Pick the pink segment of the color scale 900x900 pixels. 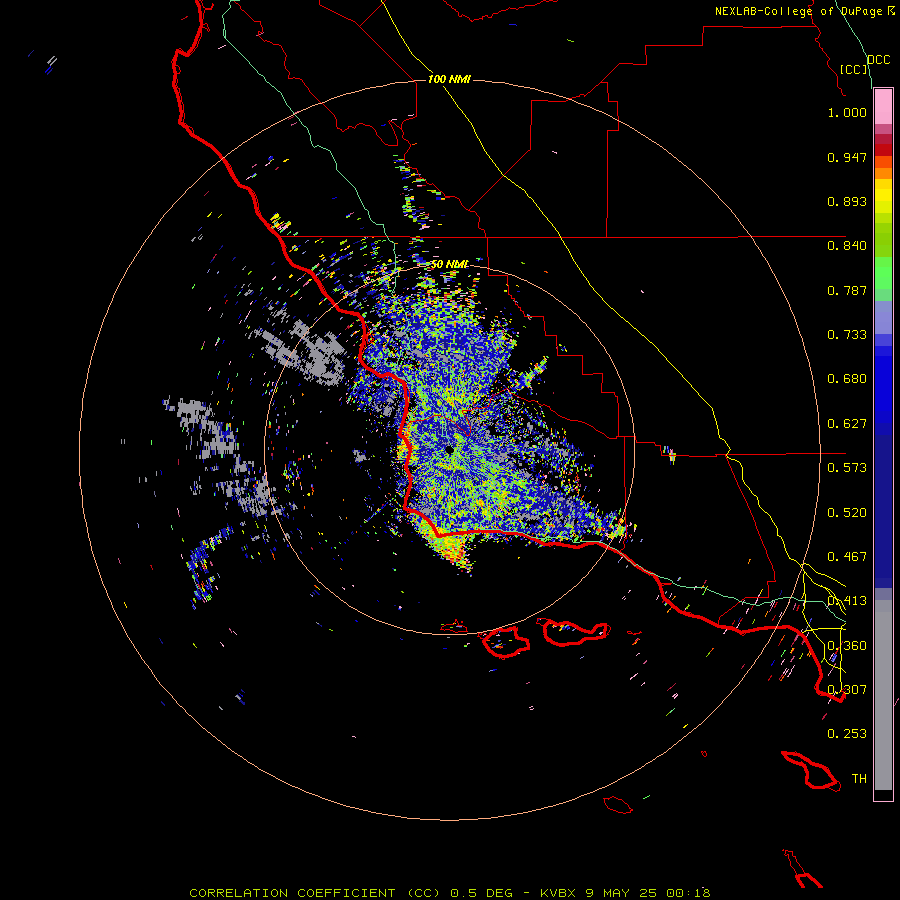point(883,106)
